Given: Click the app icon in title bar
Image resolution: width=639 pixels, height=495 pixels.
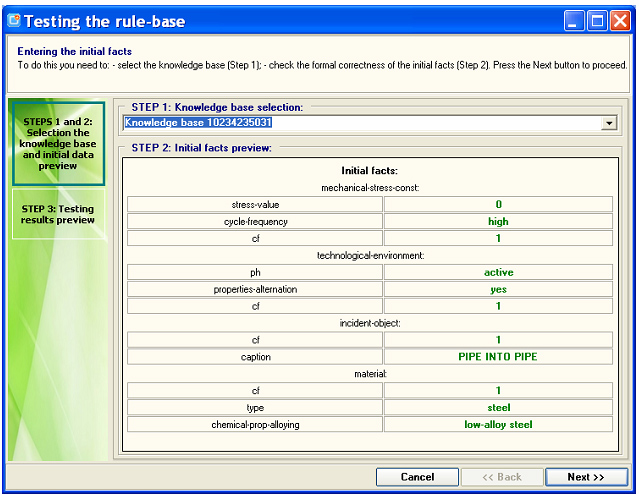Looking at the screenshot, I should [x=14, y=20].
